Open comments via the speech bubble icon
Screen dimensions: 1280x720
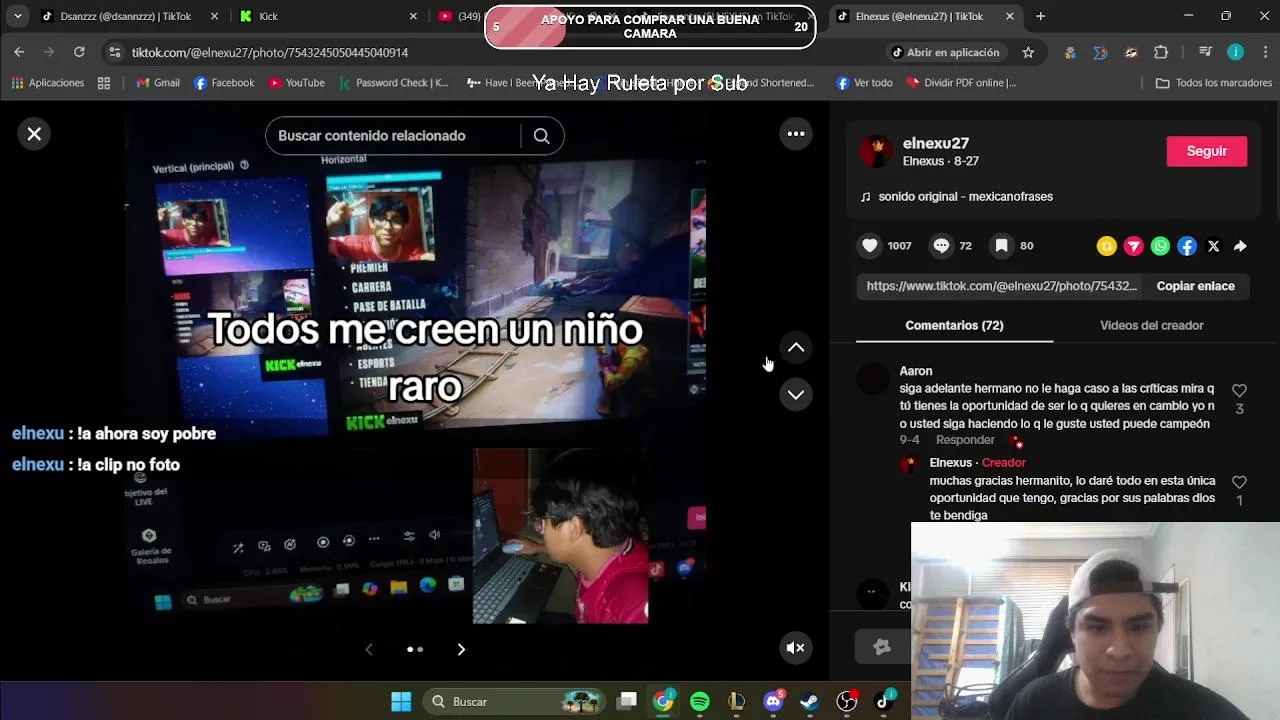941,246
